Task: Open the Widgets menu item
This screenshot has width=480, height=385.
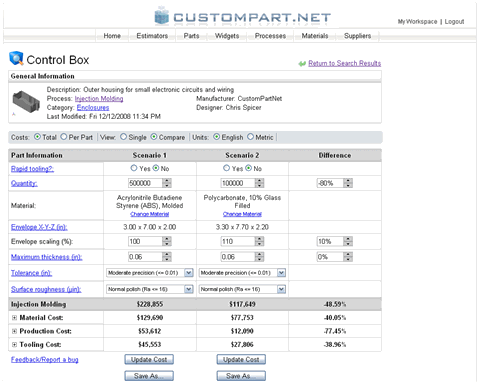Action: [227, 36]
